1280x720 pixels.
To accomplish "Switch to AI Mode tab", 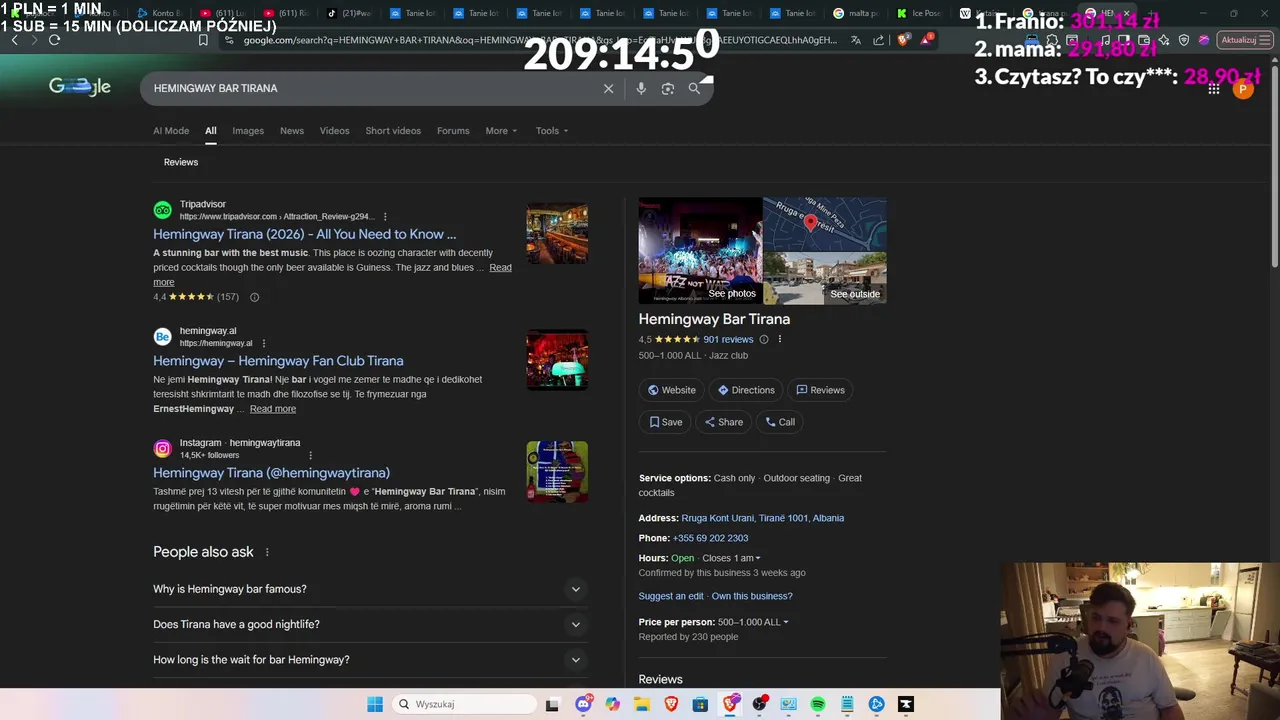I will [171, 131].
